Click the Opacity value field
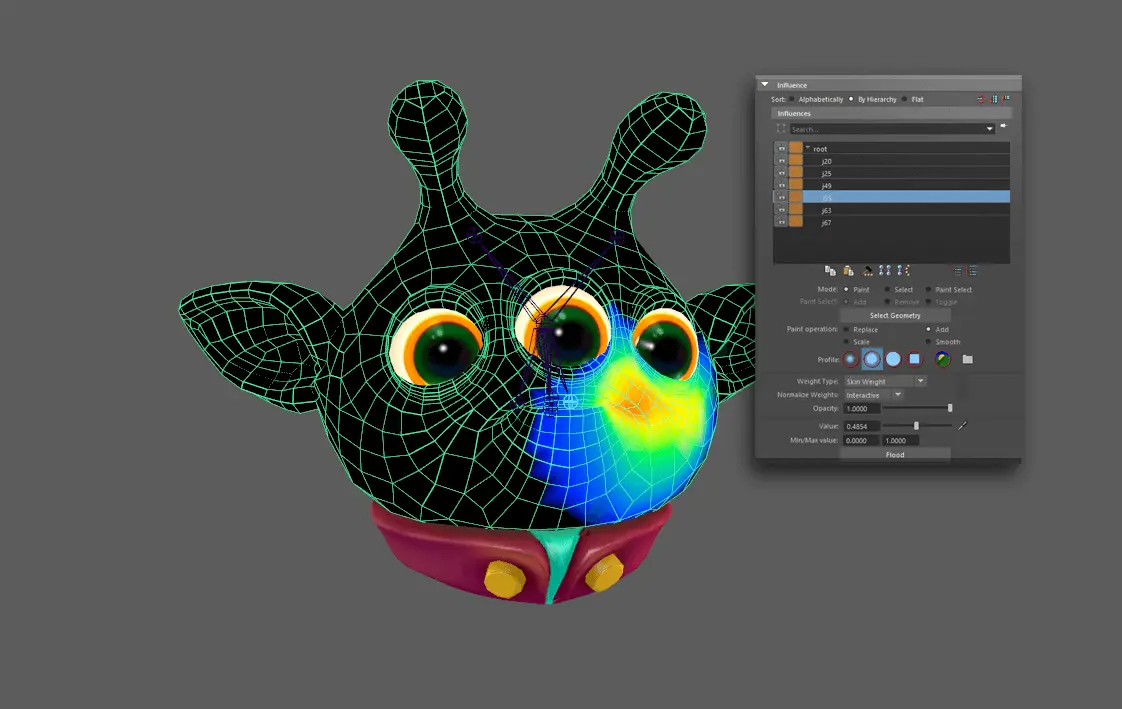 (x=862, y=409)
